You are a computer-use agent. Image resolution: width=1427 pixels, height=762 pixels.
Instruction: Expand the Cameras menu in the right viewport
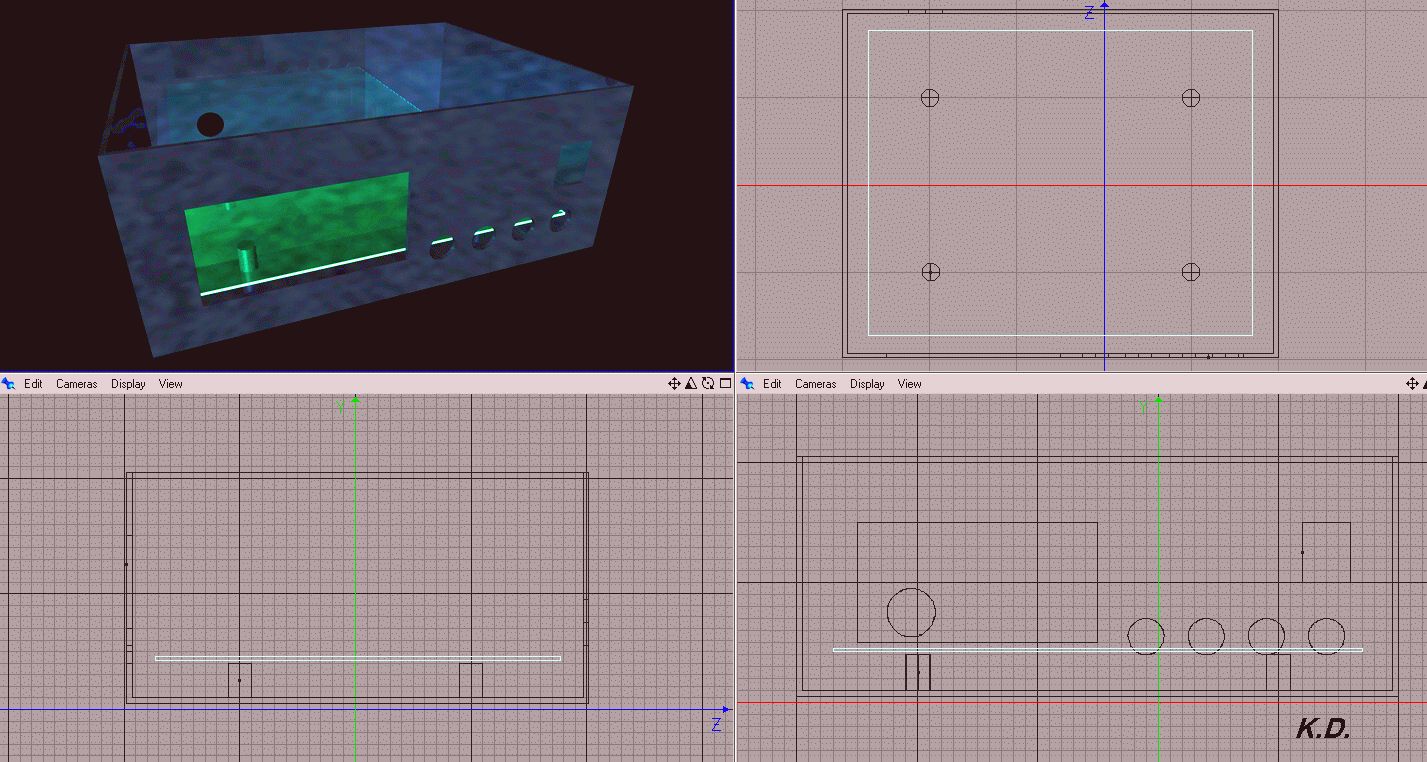coord(815,384)
